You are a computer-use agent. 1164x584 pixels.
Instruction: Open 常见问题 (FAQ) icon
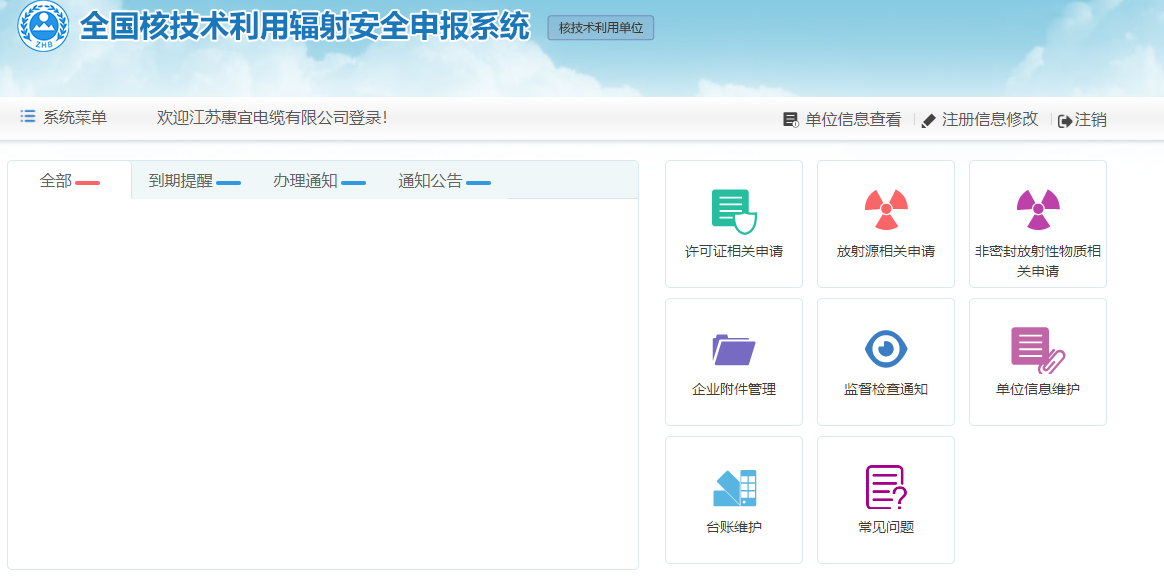coord(885,499)
